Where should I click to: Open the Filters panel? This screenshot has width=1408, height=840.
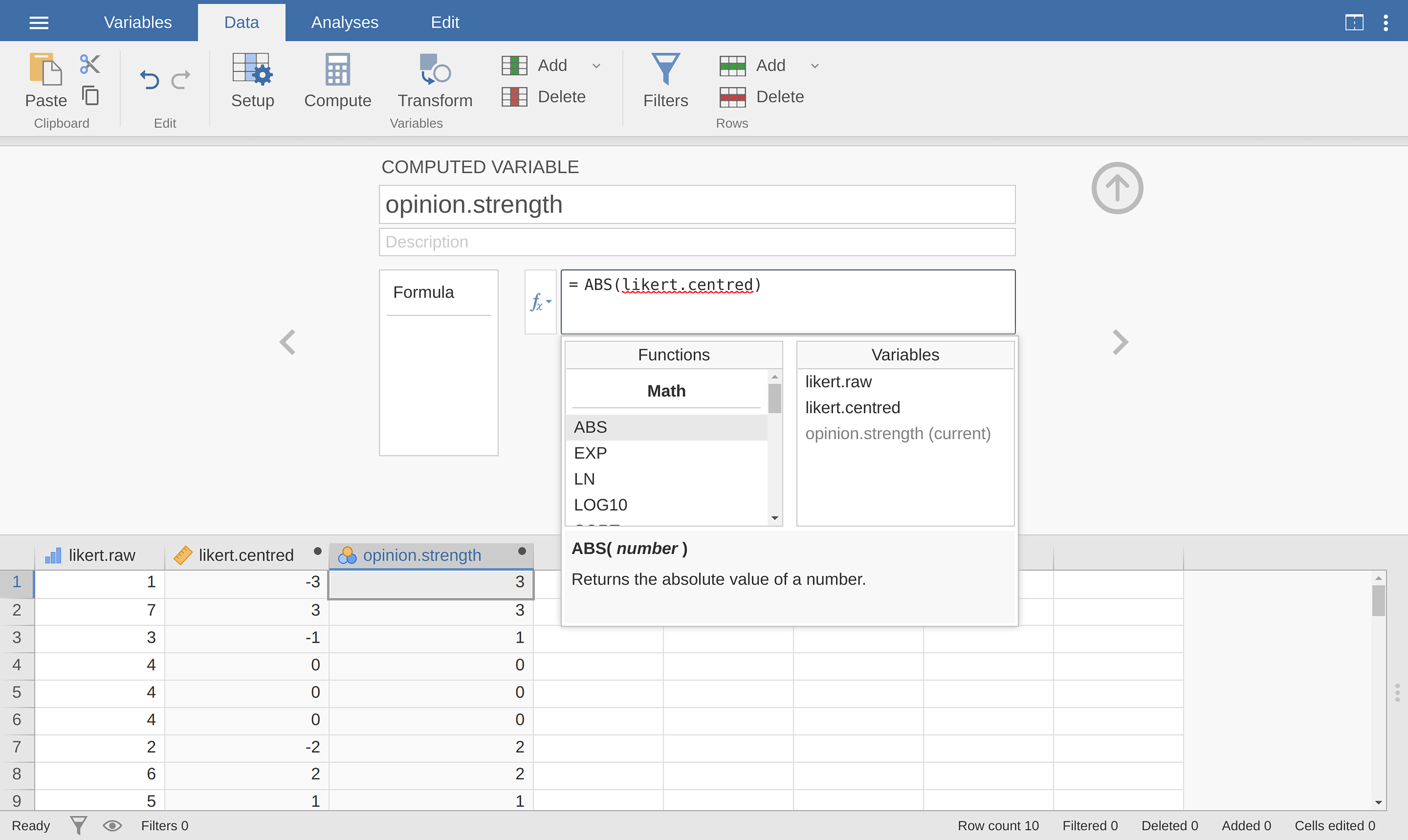pos(665,80)
